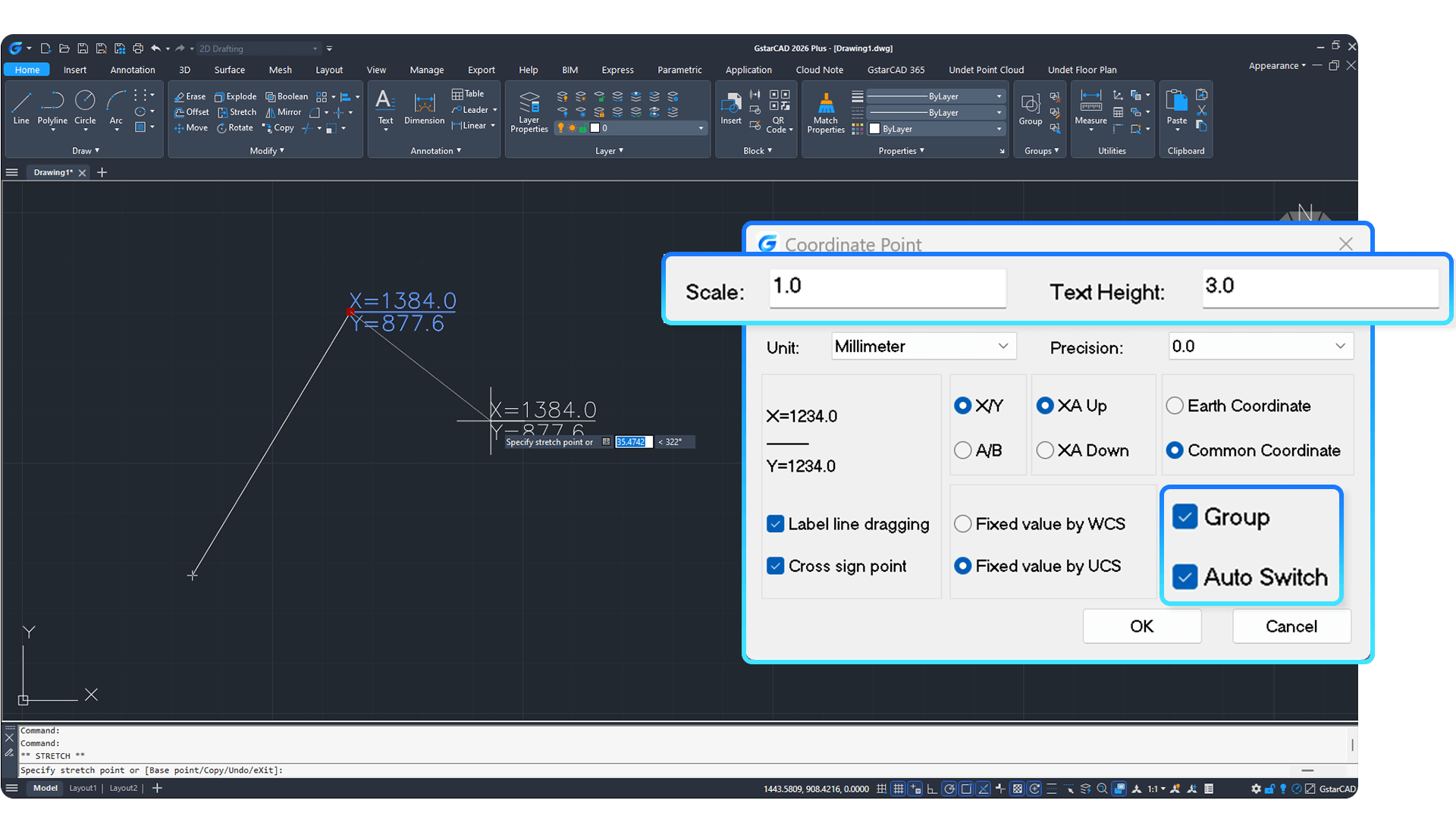Open the Layer Properties tool
Viewport: 1456px width, 819px height.
coord(529,111)
